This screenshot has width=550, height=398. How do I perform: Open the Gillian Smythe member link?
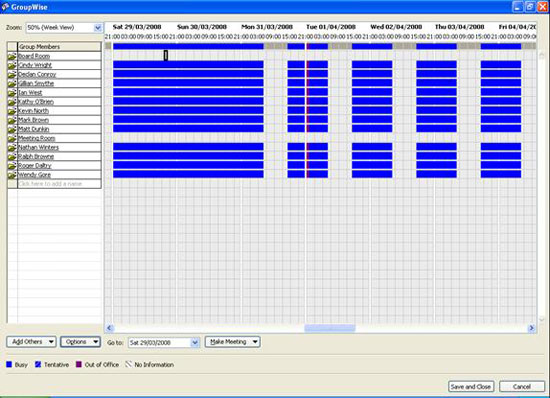(x=36, y=83)
